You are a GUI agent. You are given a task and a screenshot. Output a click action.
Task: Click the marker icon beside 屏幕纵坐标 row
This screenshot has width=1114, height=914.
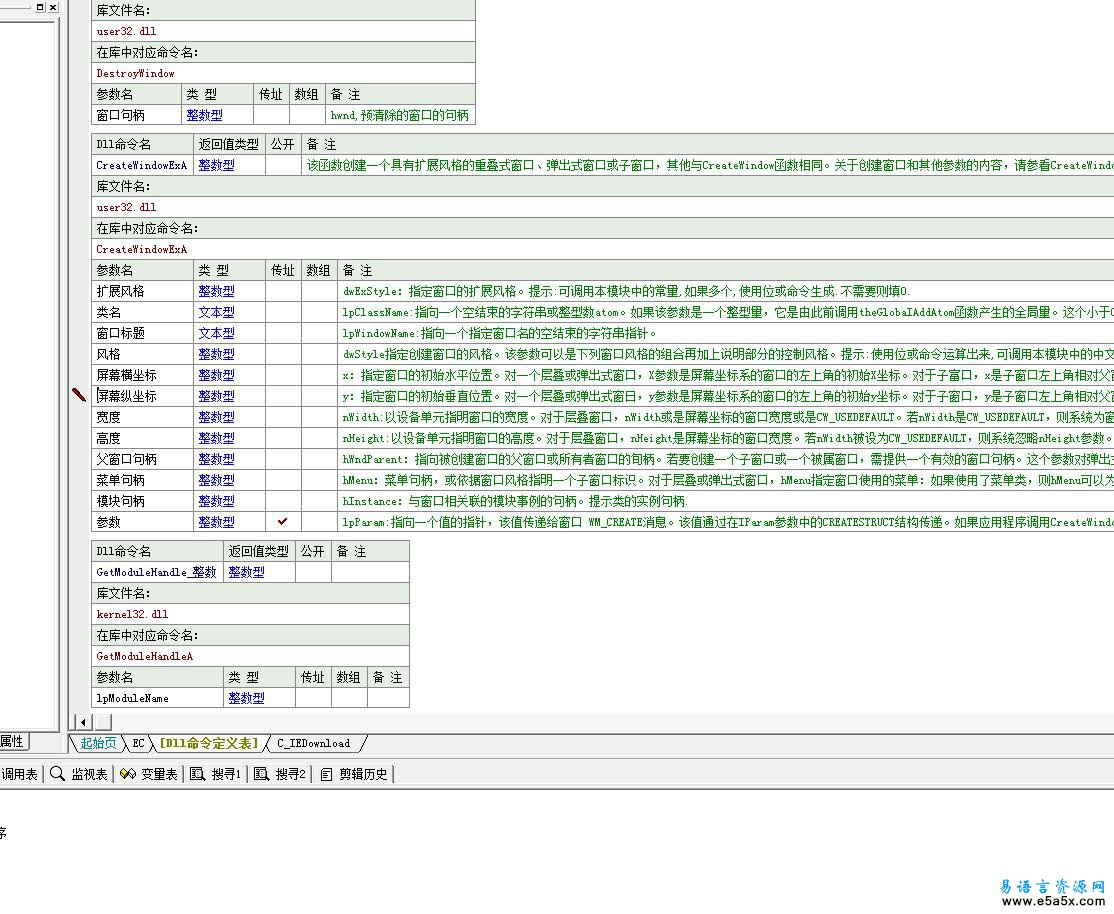click(x=79, y=396)
